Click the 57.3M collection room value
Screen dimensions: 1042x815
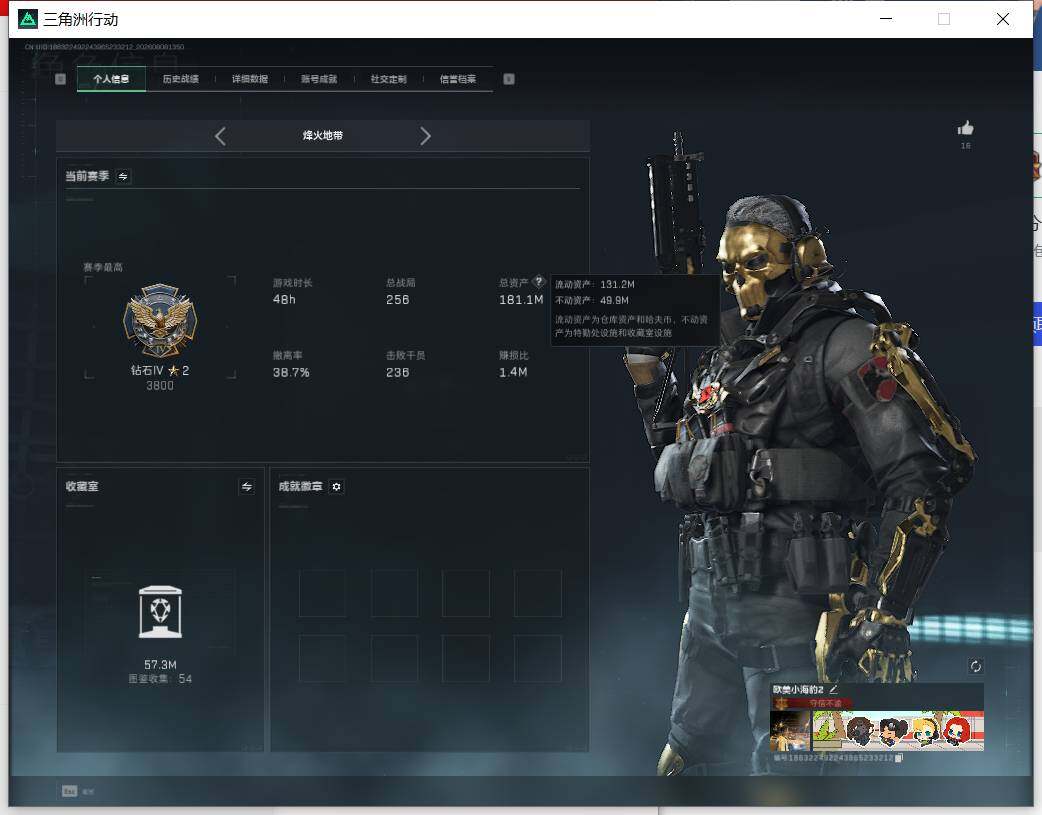[160, 665]
